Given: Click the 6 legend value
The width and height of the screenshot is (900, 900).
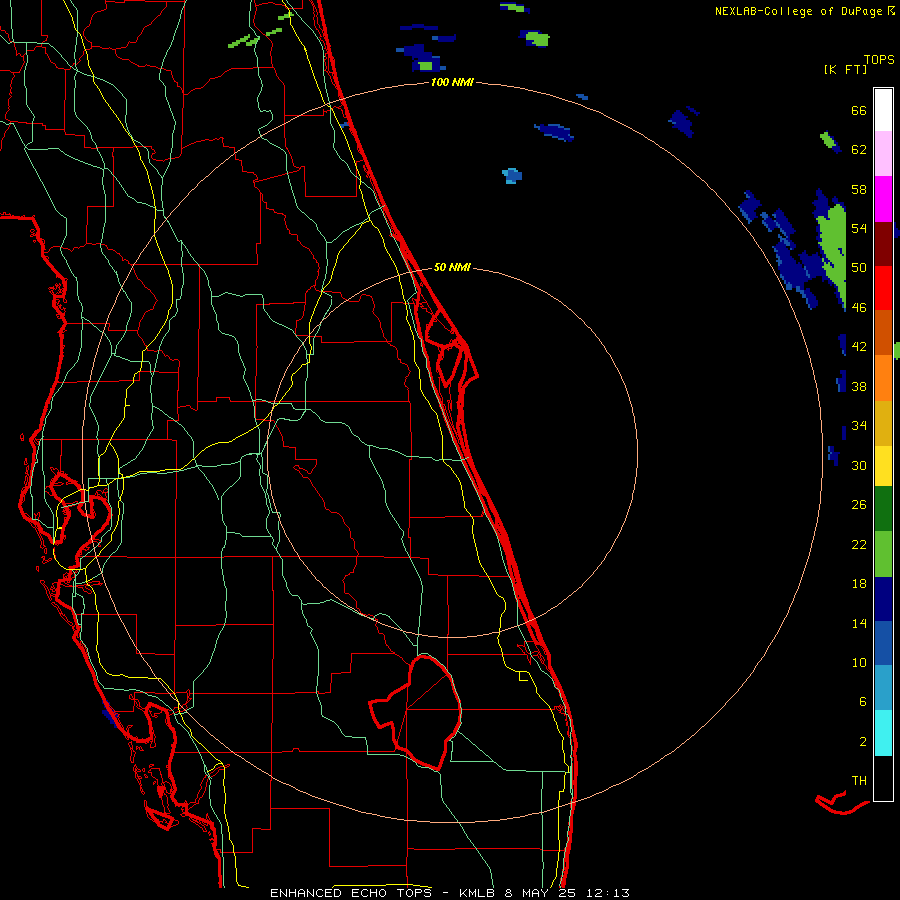Looking at the screenshot, I should tap(863, 702).
